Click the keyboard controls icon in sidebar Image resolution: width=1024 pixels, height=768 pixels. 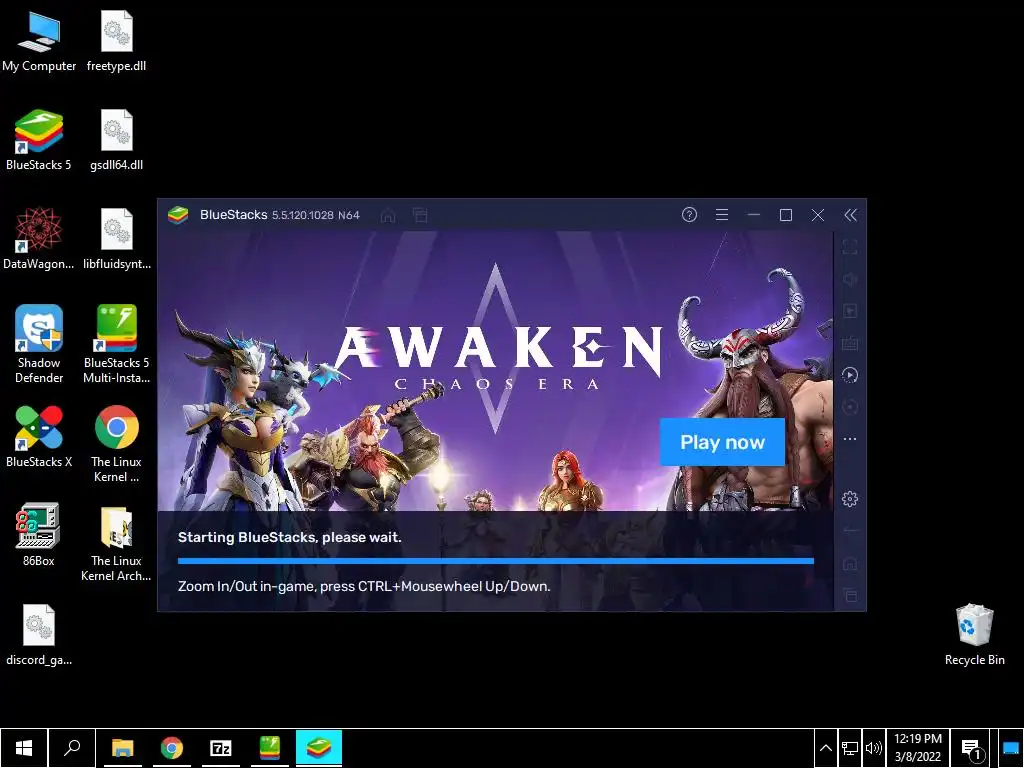[x=850, y=344]
